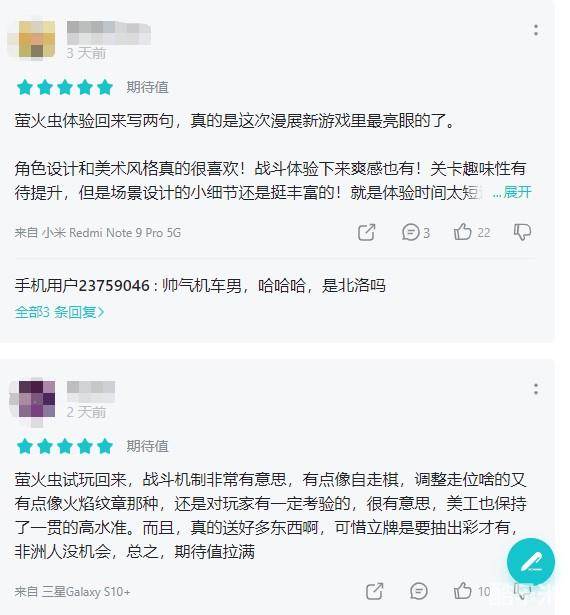Viewport: 570px width, 615px height.
Task: Open the first reviewer's blurred username
Action: [109, 32]
